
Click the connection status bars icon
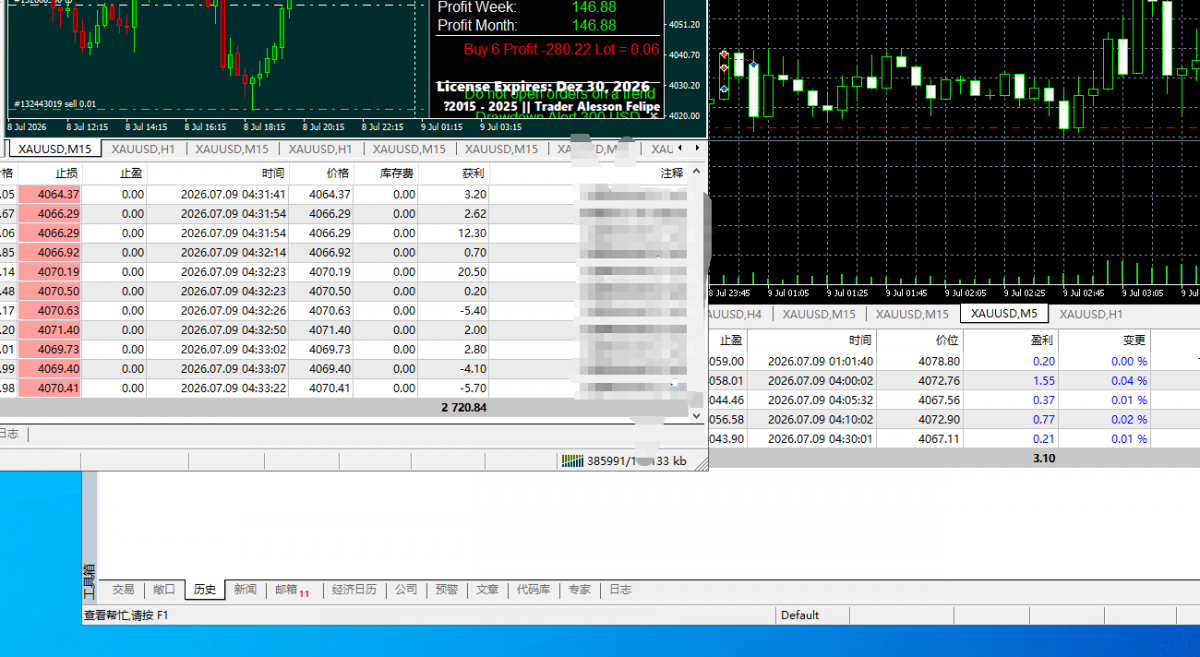573,461
